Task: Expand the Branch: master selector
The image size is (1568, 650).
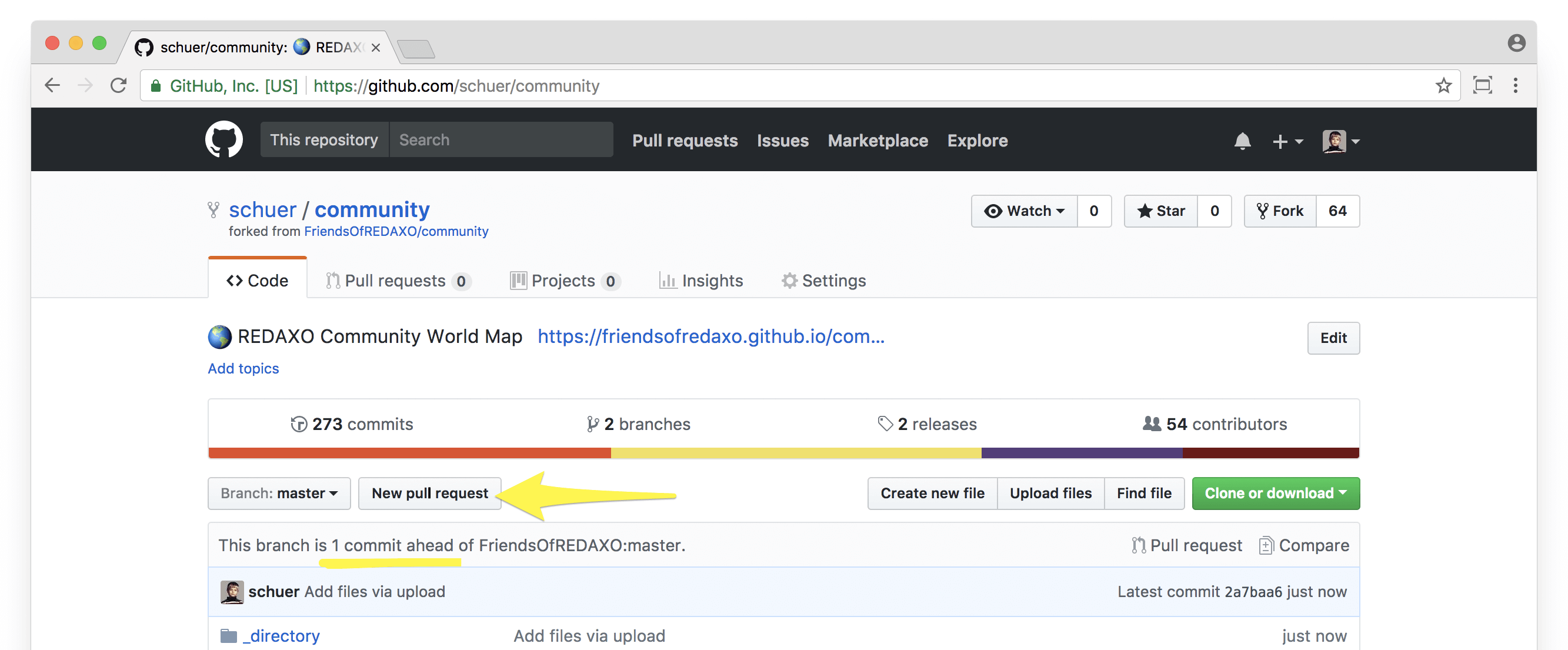Action: tap(279, 493)
